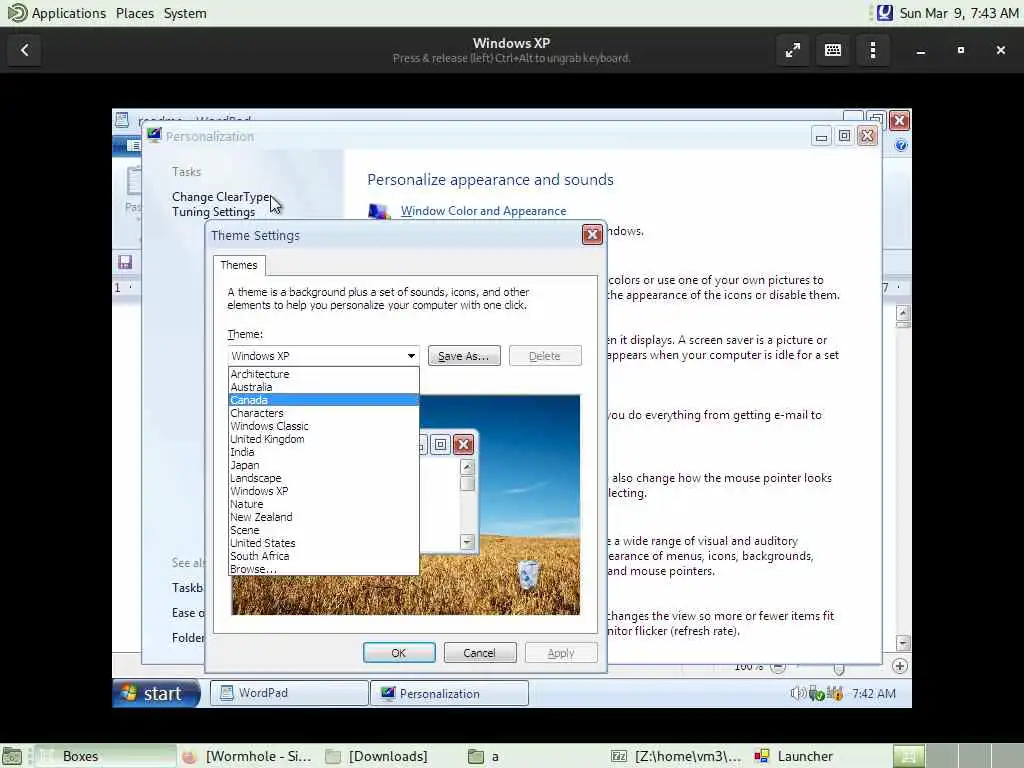Screen dimensions: 1024x768
Task: Click WordPad zoom out minus button
Action: (x=778, y=667)
